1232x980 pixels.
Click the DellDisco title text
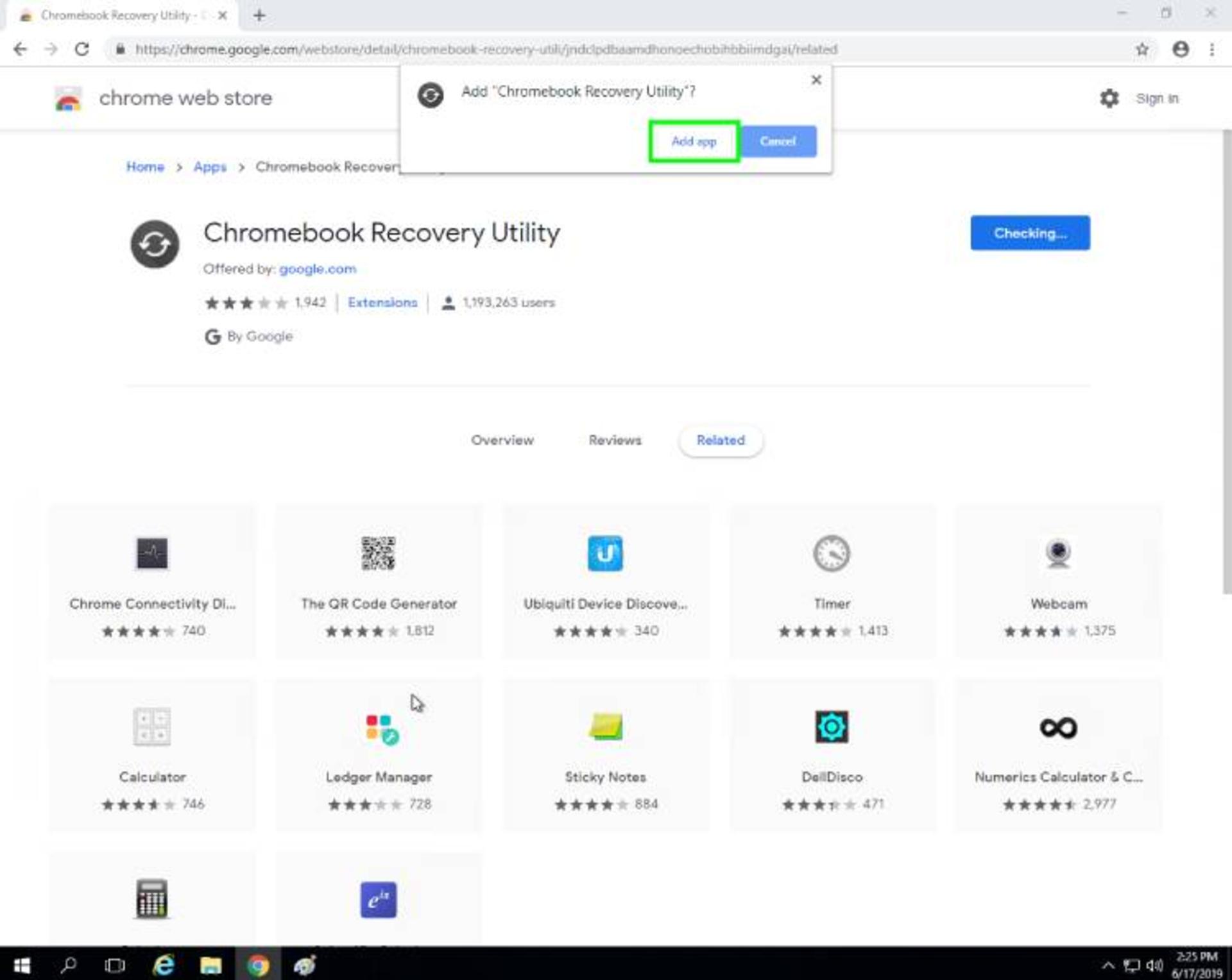click(x=832, y=777)
